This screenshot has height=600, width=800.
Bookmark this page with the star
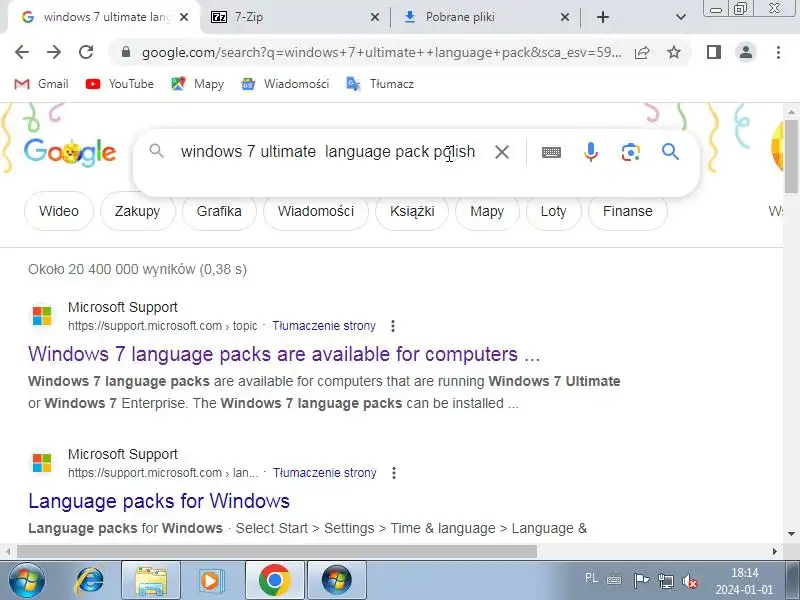[x=674, y=52]
